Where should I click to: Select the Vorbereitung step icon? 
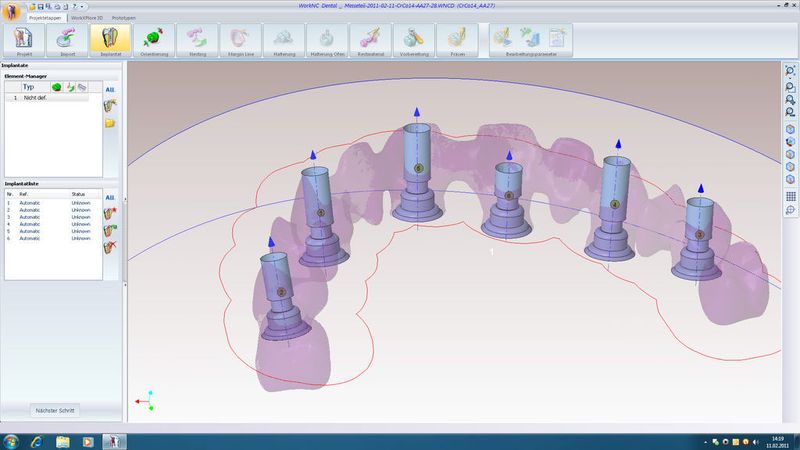point(412,40)
